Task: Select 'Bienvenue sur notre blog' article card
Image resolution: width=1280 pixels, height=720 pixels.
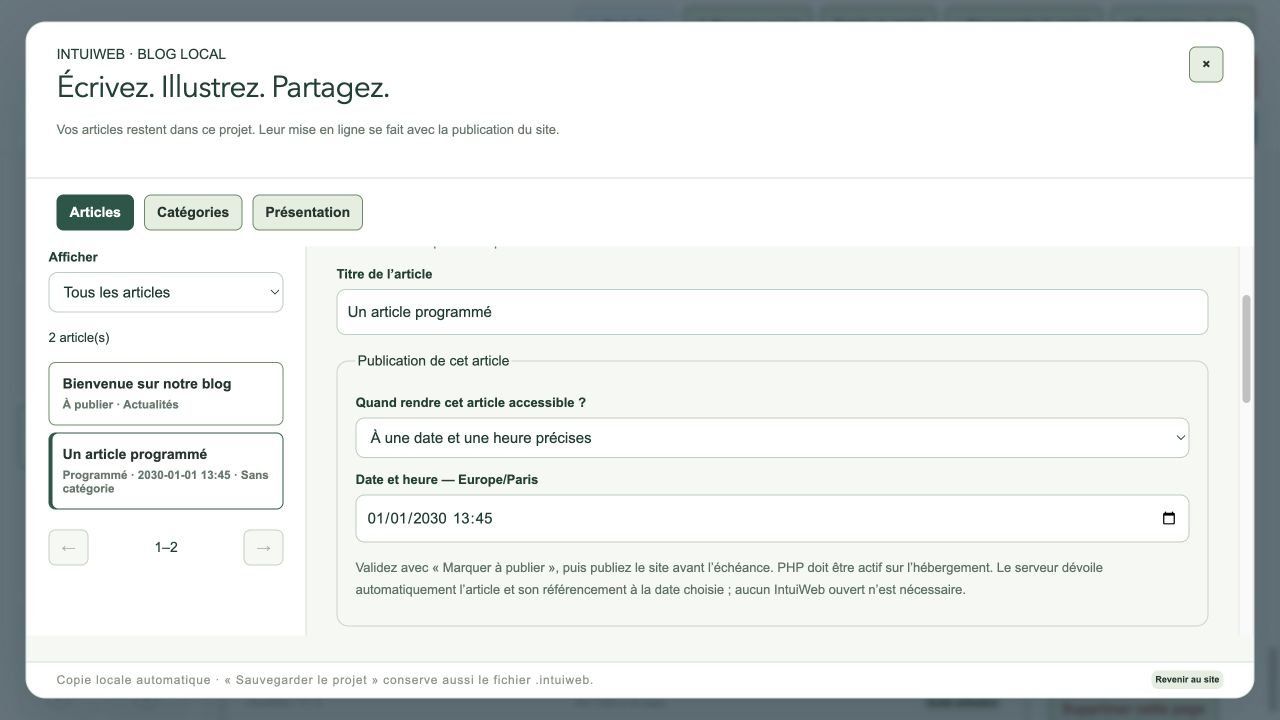Action: pos(166,394)
